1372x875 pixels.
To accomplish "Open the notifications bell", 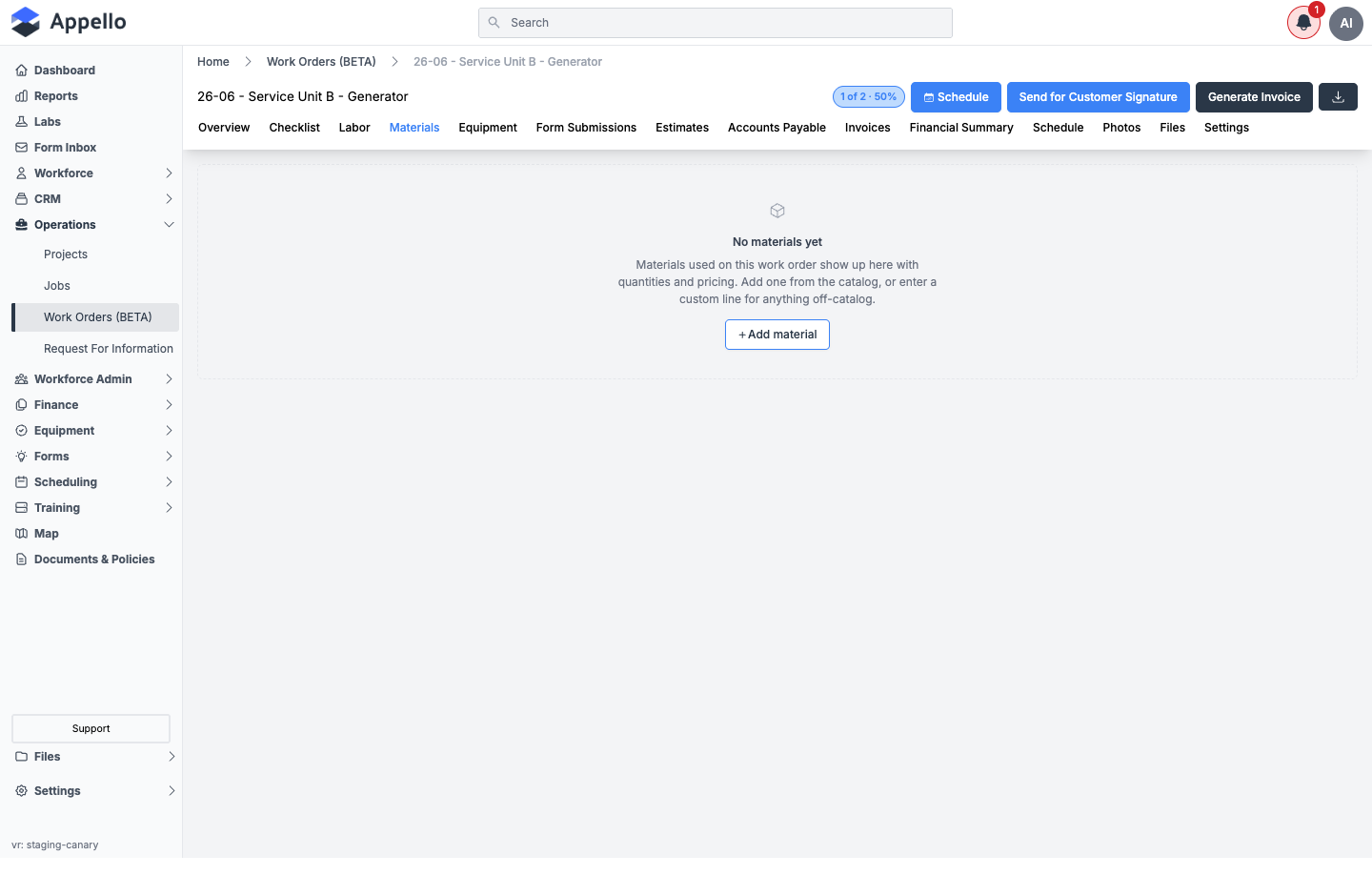I will [1303, 23].
